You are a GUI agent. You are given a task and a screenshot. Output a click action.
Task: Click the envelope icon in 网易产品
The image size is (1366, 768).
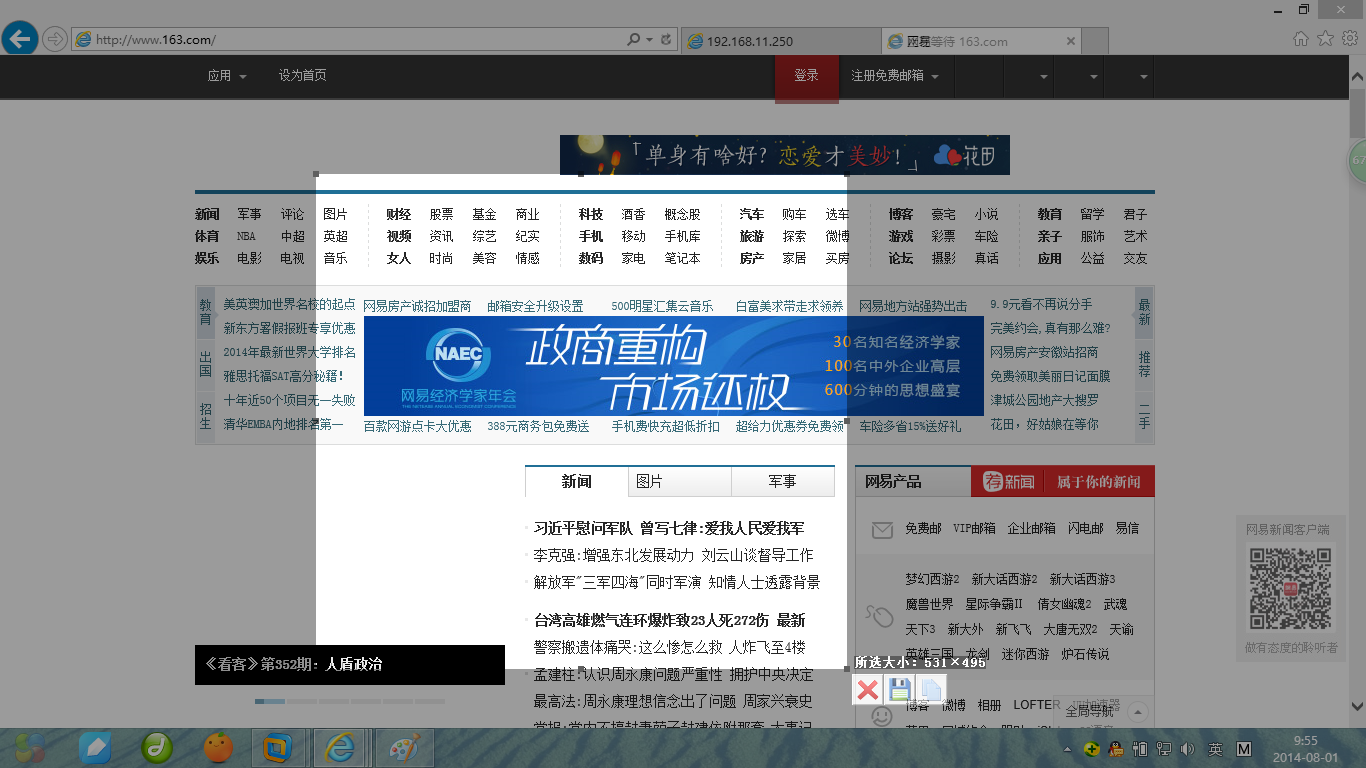(x=881, y=530)
